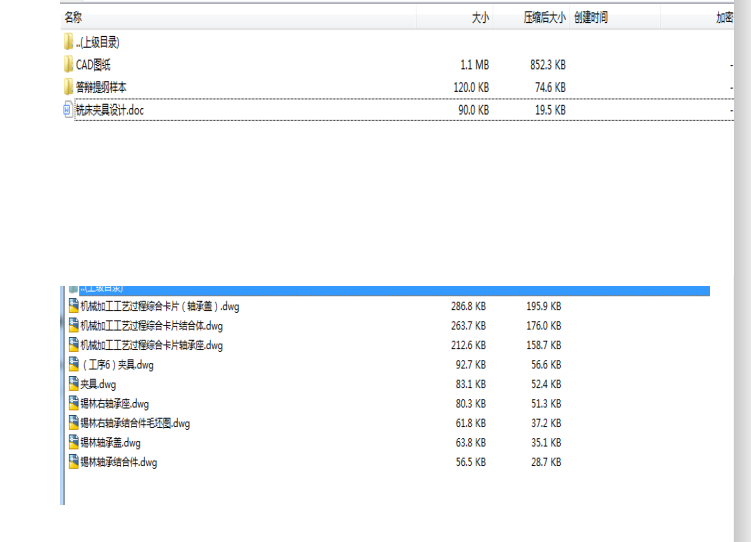Select 机械加工工艺过程综合卡片（轴承盖）.dwg file name
751x542 pixels.
[x=160, y=306]
